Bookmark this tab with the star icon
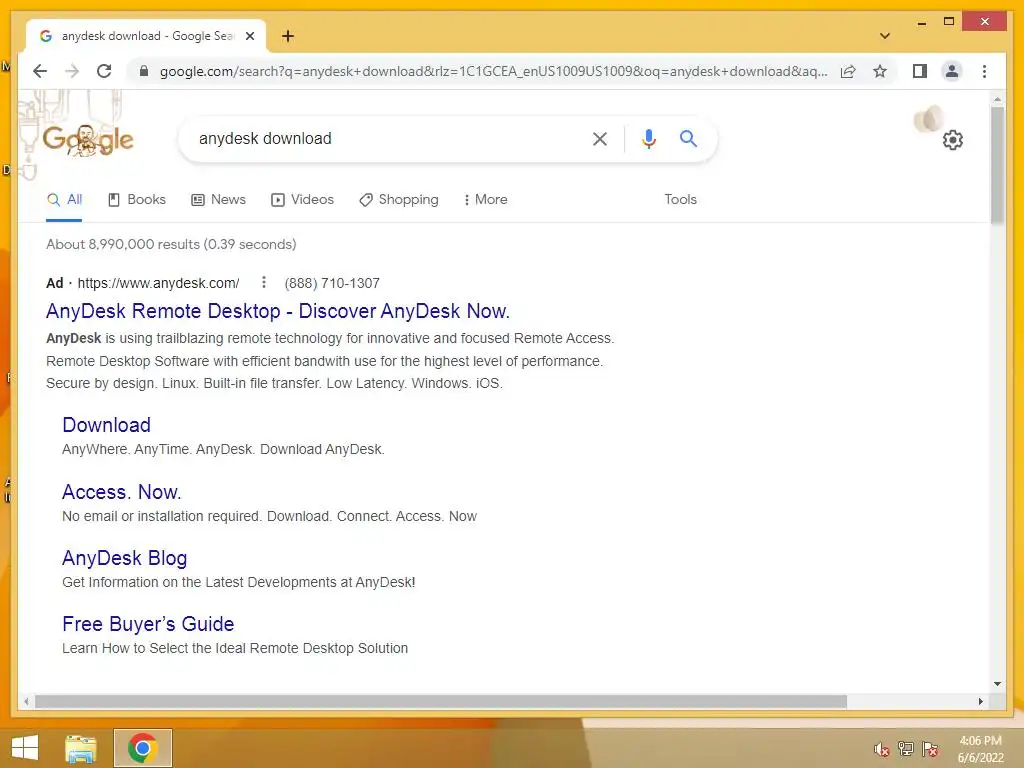This screenshot has width=1024, height=768. (x=880, y=71)
